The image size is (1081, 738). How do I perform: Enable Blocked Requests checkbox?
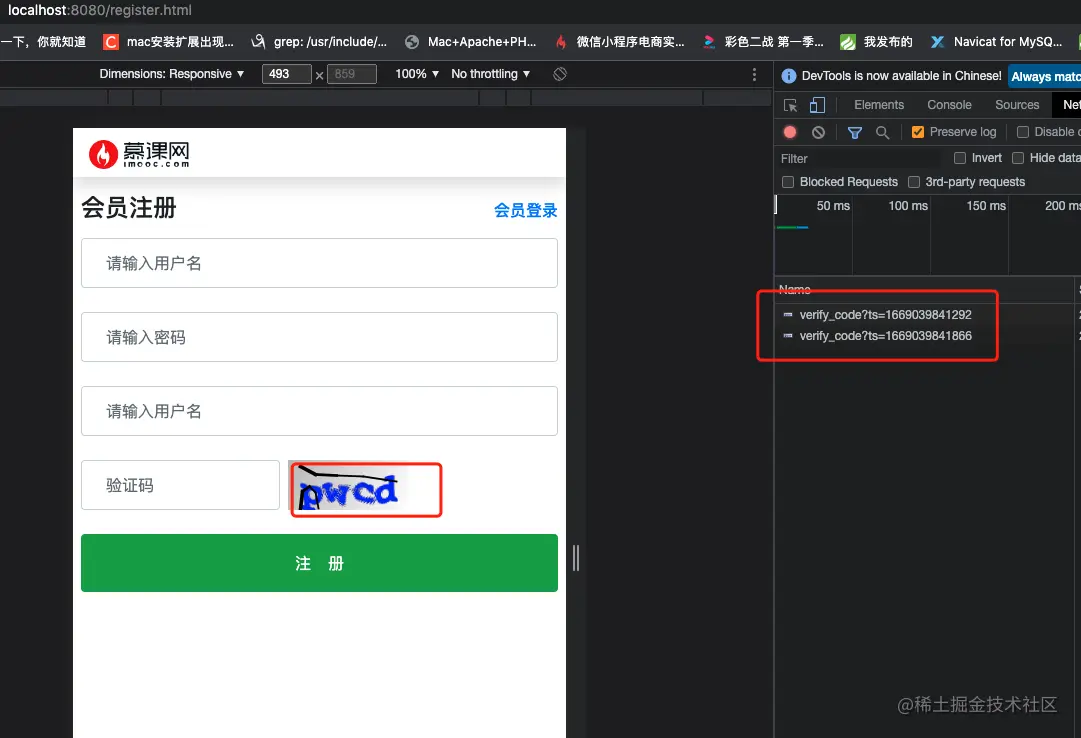tap(788, 182)
